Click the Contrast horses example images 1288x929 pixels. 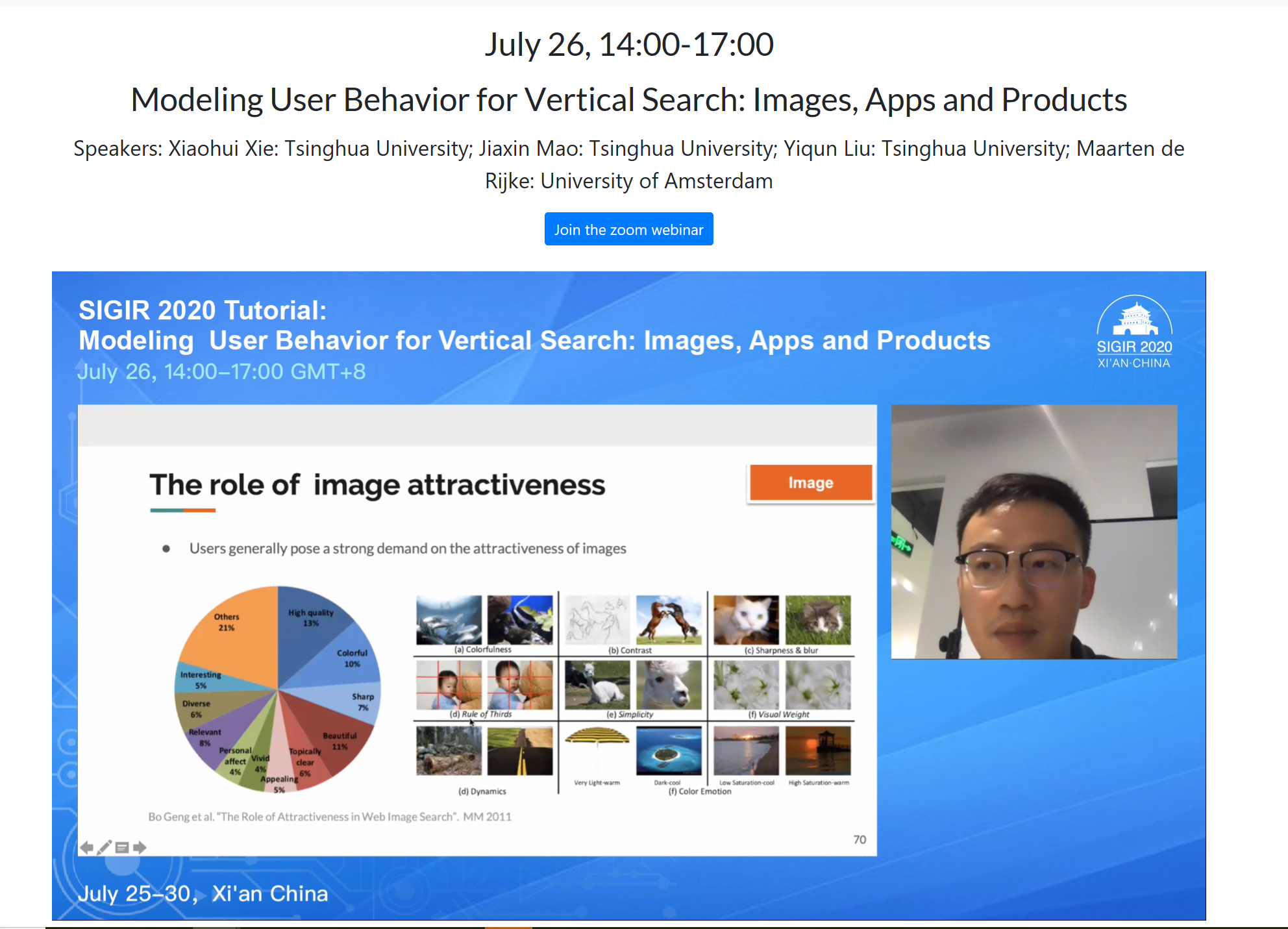(633, 619)
